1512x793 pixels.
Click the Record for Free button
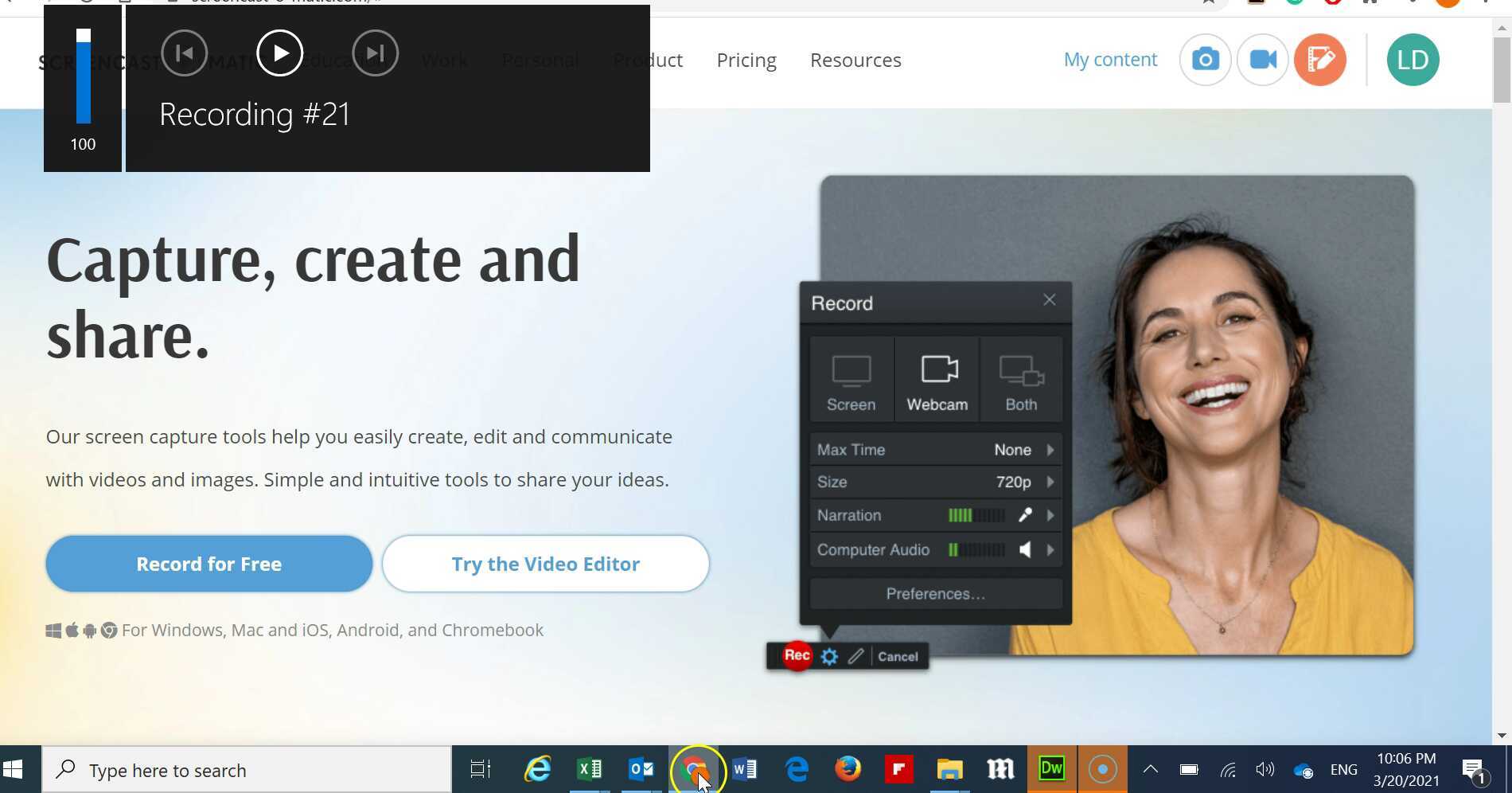tap(208, 564)
